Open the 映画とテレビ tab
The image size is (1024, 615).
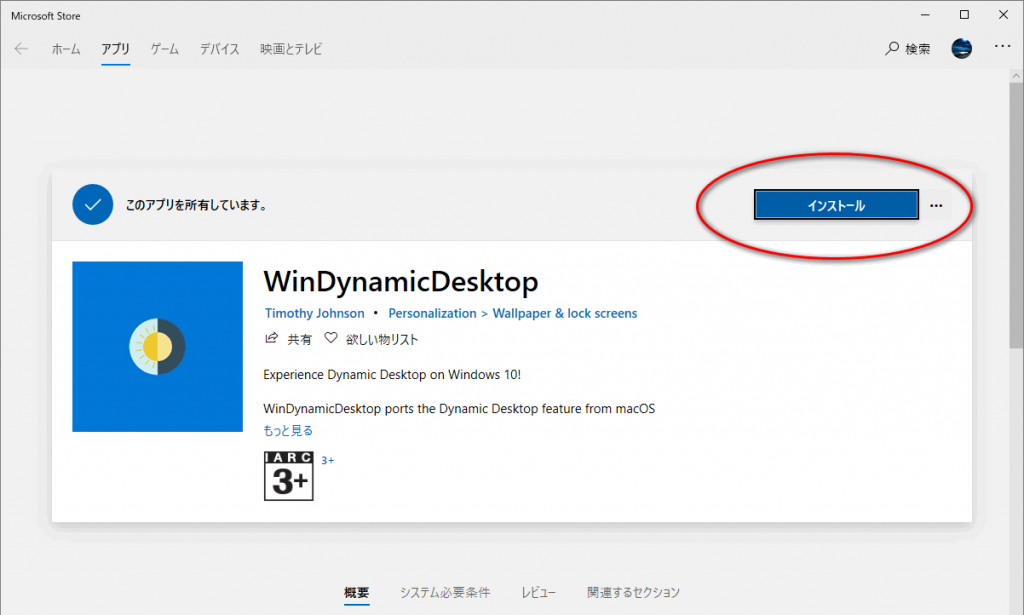click(x=291, y=49)
